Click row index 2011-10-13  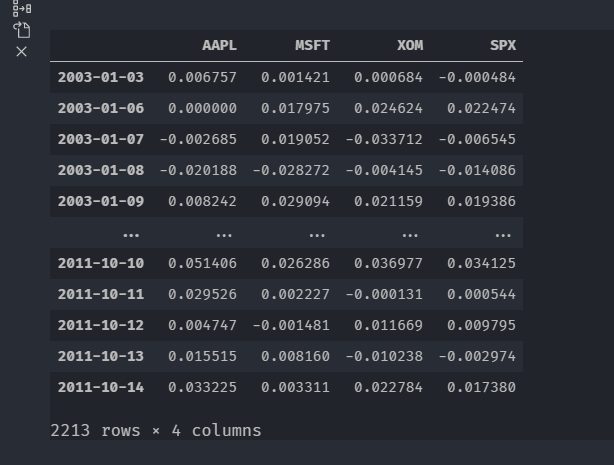[101, 356]
